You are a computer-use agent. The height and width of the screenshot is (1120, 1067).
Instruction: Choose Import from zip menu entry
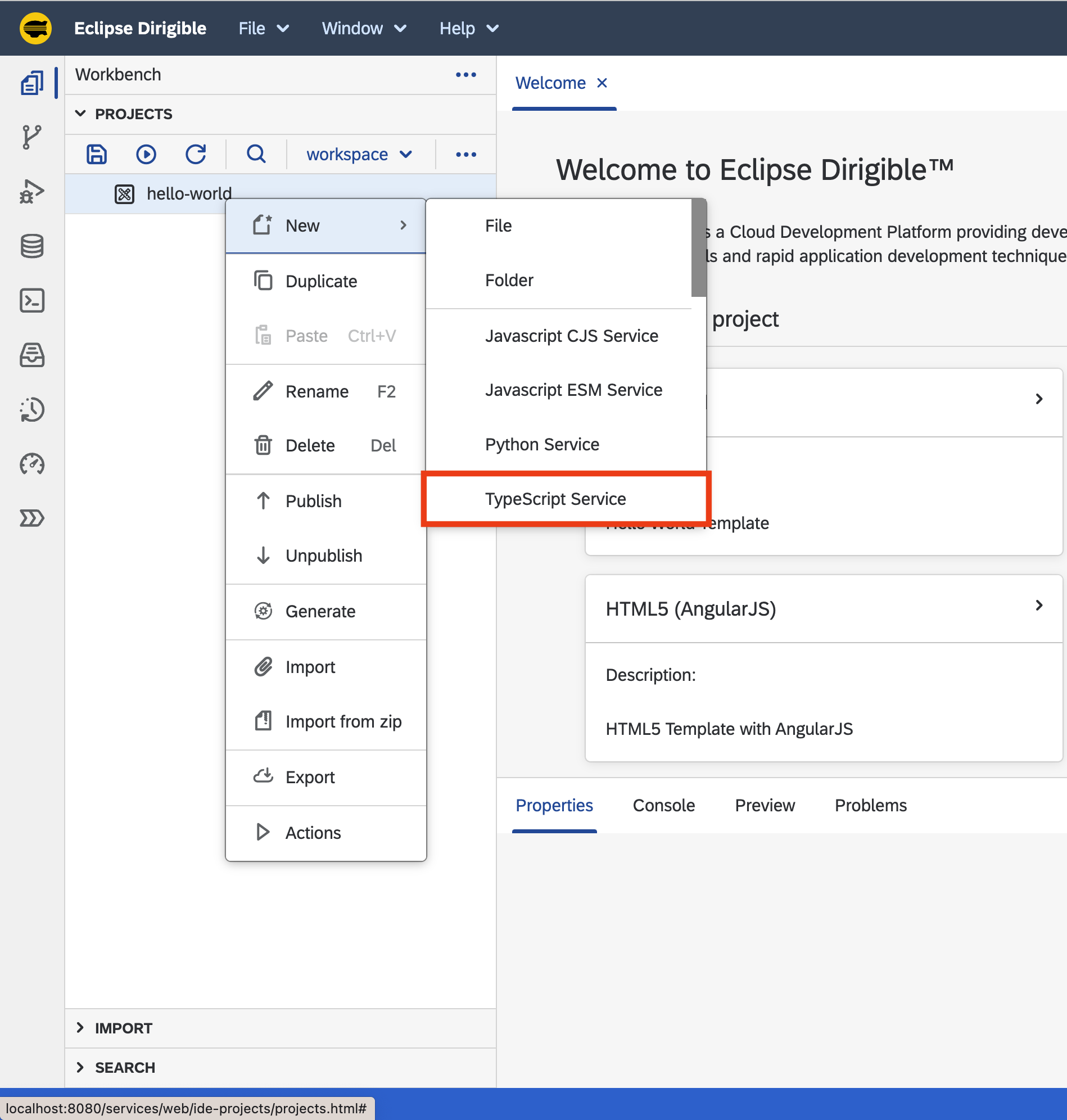click(326, 721)
